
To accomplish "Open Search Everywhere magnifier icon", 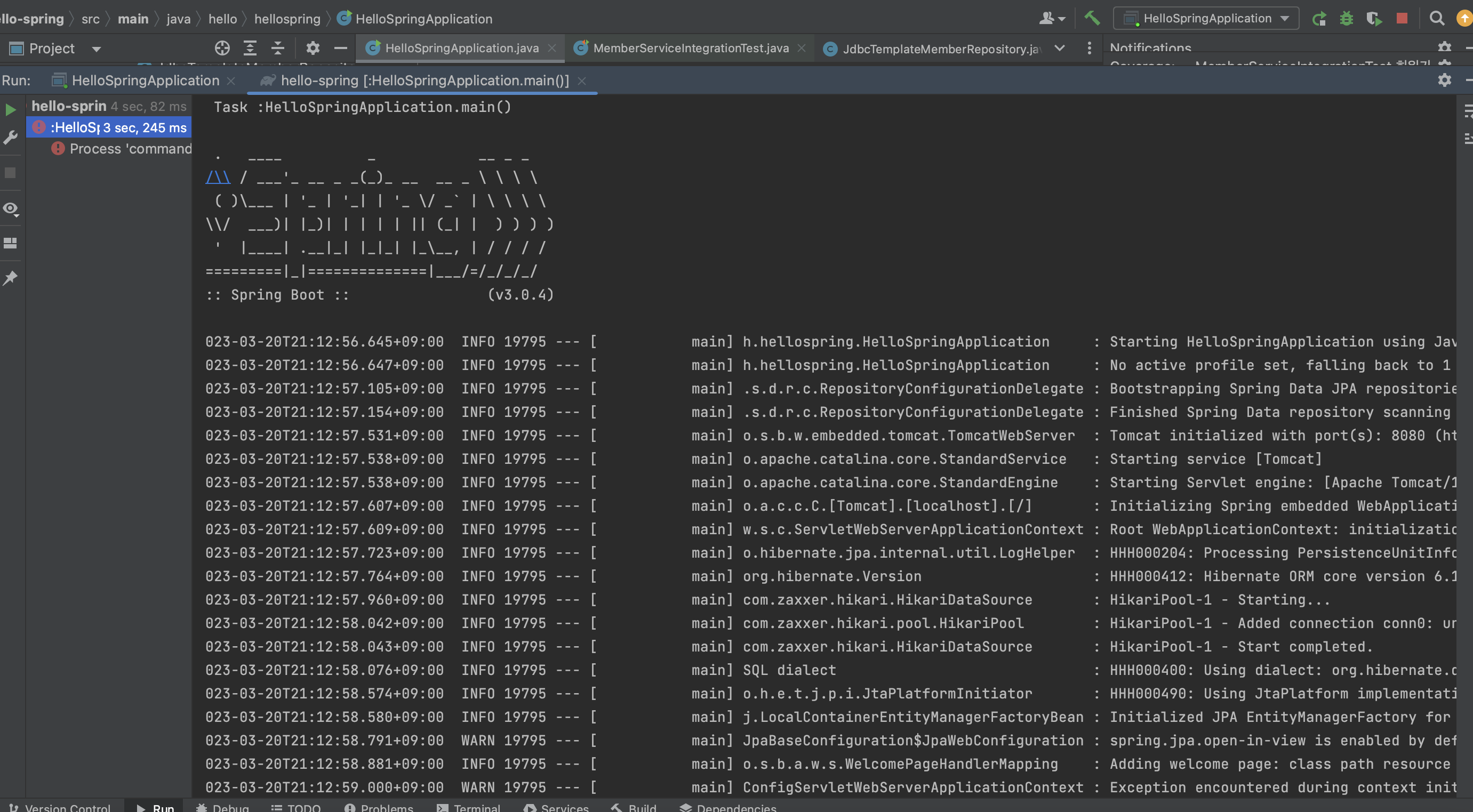I will pyautogui.click(x=1436, y=18).
